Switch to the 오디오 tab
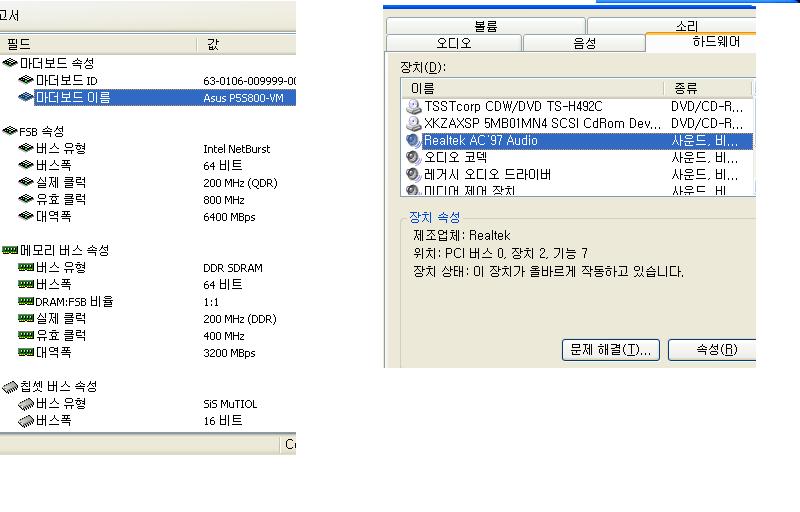 [454, 43]
